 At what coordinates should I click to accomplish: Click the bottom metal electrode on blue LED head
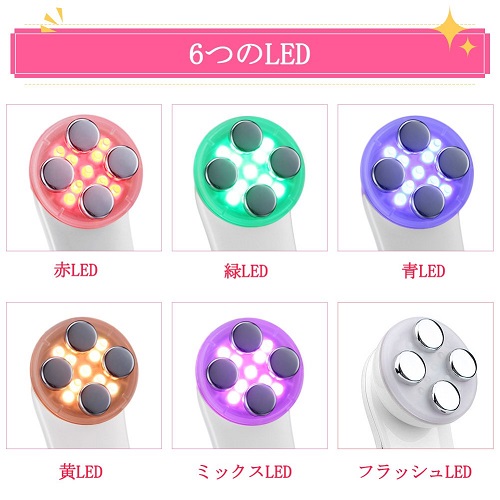430,201
